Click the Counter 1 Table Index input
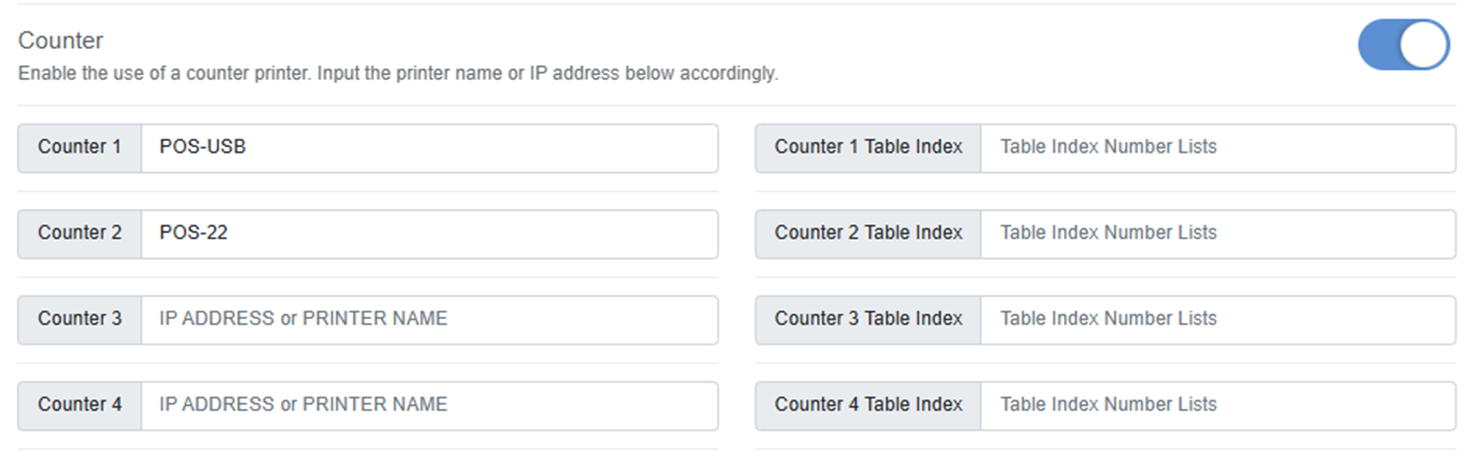Image resolution: width=1477 pixels, height=456 pixels. coord(1218,148)
